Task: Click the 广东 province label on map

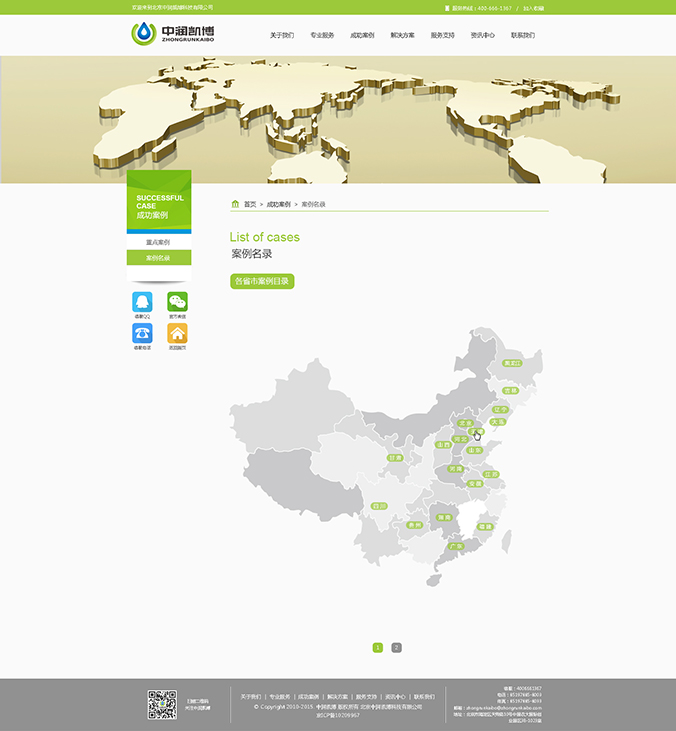Action: click(455, 547)
